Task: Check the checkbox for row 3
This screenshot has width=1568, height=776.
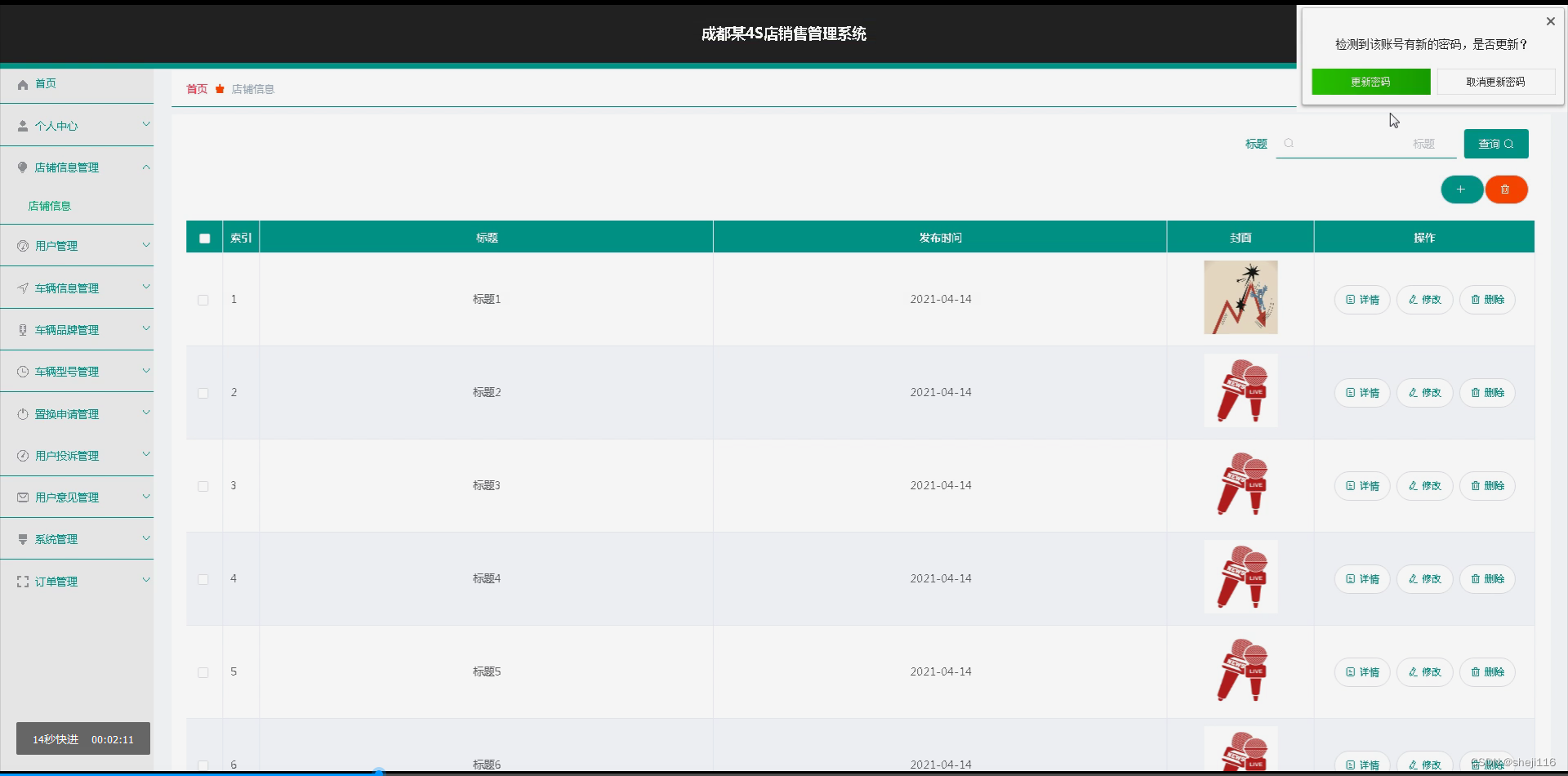Action: [x=203, y=486]
